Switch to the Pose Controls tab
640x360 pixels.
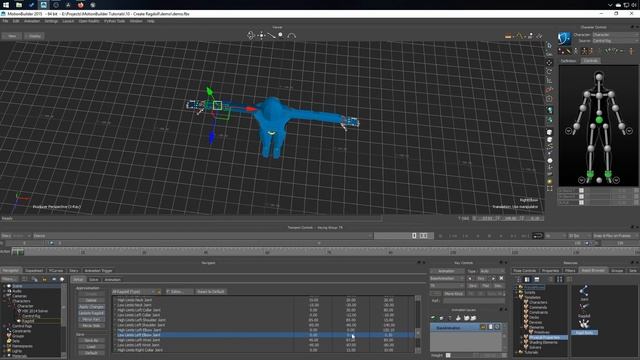point(524,271)
